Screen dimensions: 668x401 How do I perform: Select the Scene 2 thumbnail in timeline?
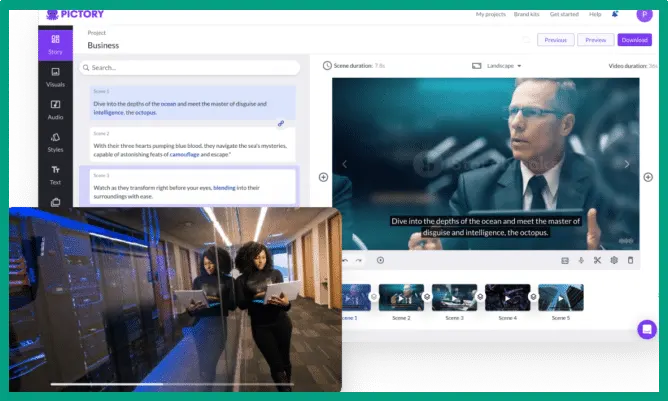coord(401,297)
